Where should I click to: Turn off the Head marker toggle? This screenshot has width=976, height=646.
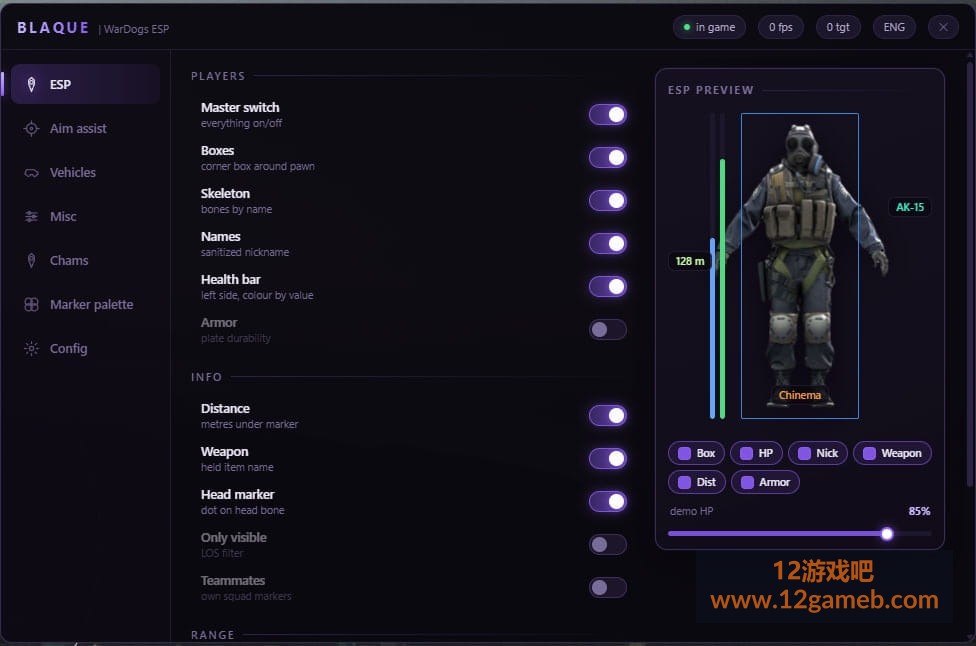tap(608, 501)
